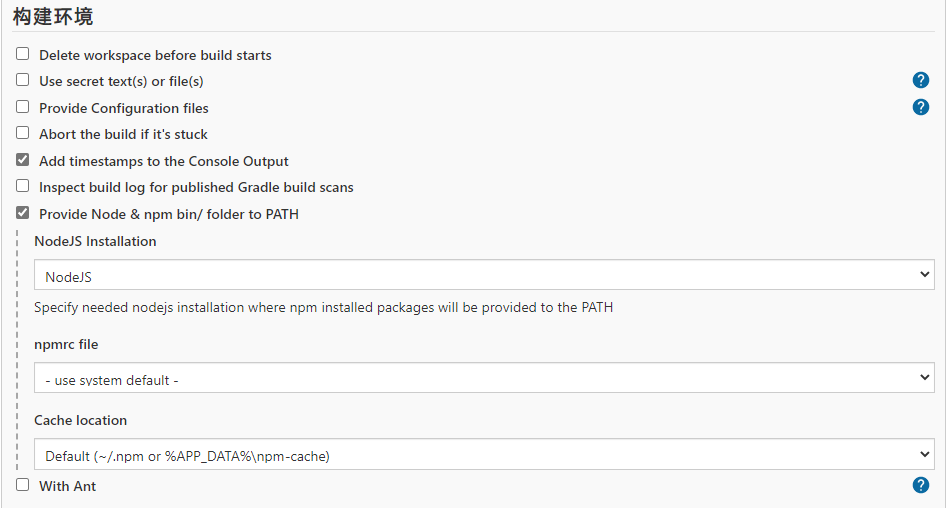Enable Abort the build if it's stuck
The height and width of the screenshot is (508, 946).
[23, 133]
